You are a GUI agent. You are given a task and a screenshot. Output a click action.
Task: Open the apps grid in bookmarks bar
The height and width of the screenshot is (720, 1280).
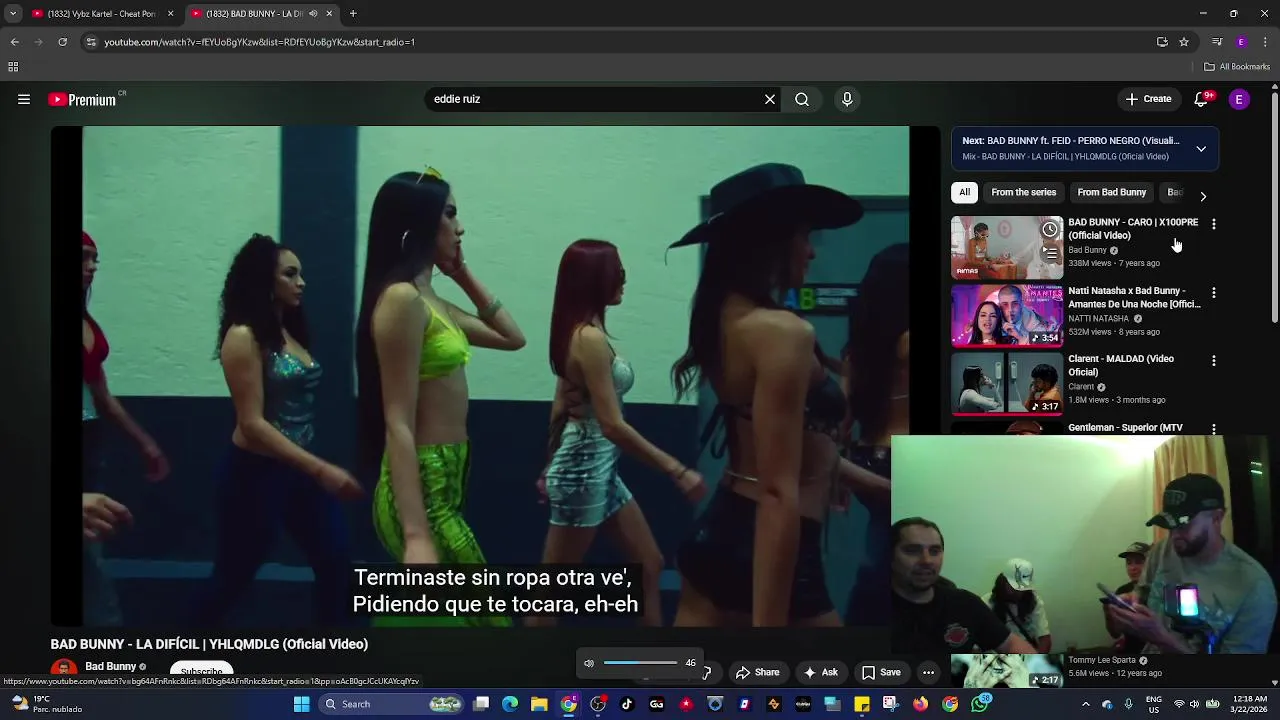pos(13,67)
